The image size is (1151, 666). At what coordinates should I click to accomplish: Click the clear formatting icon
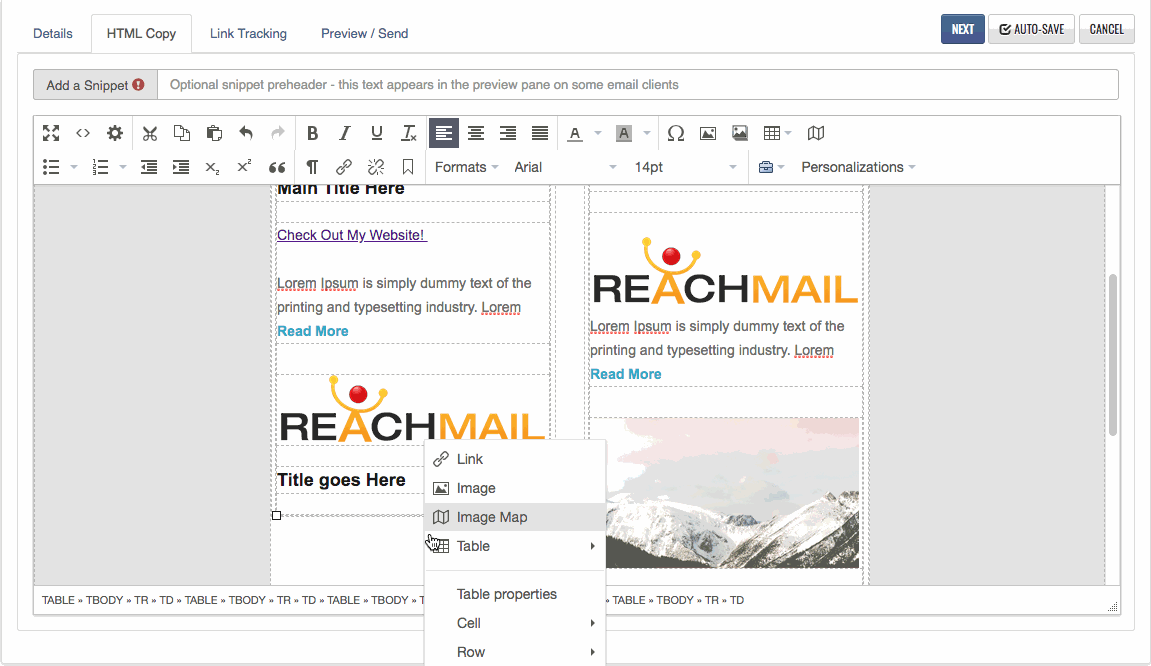[x=408, y=133]
